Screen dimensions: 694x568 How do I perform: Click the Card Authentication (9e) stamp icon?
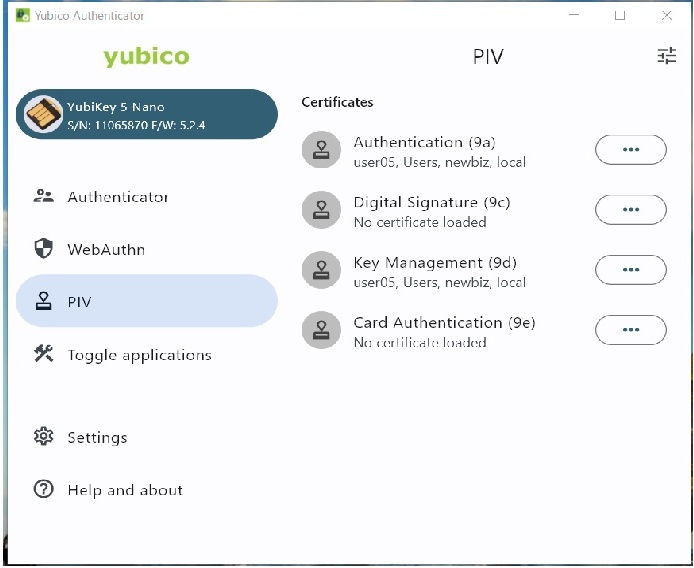[321, 331]
